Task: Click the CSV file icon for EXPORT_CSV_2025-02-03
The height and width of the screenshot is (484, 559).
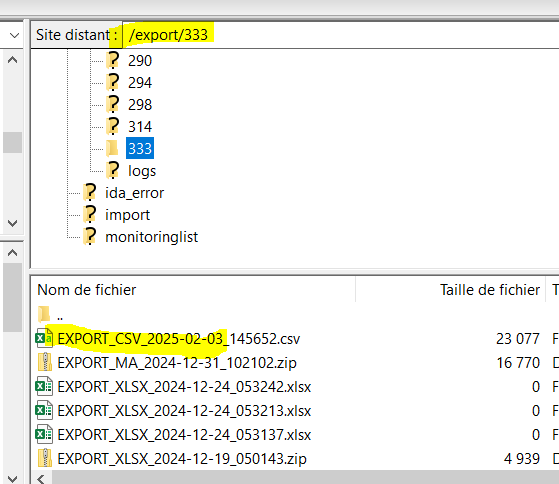Action: pos(44,338)
